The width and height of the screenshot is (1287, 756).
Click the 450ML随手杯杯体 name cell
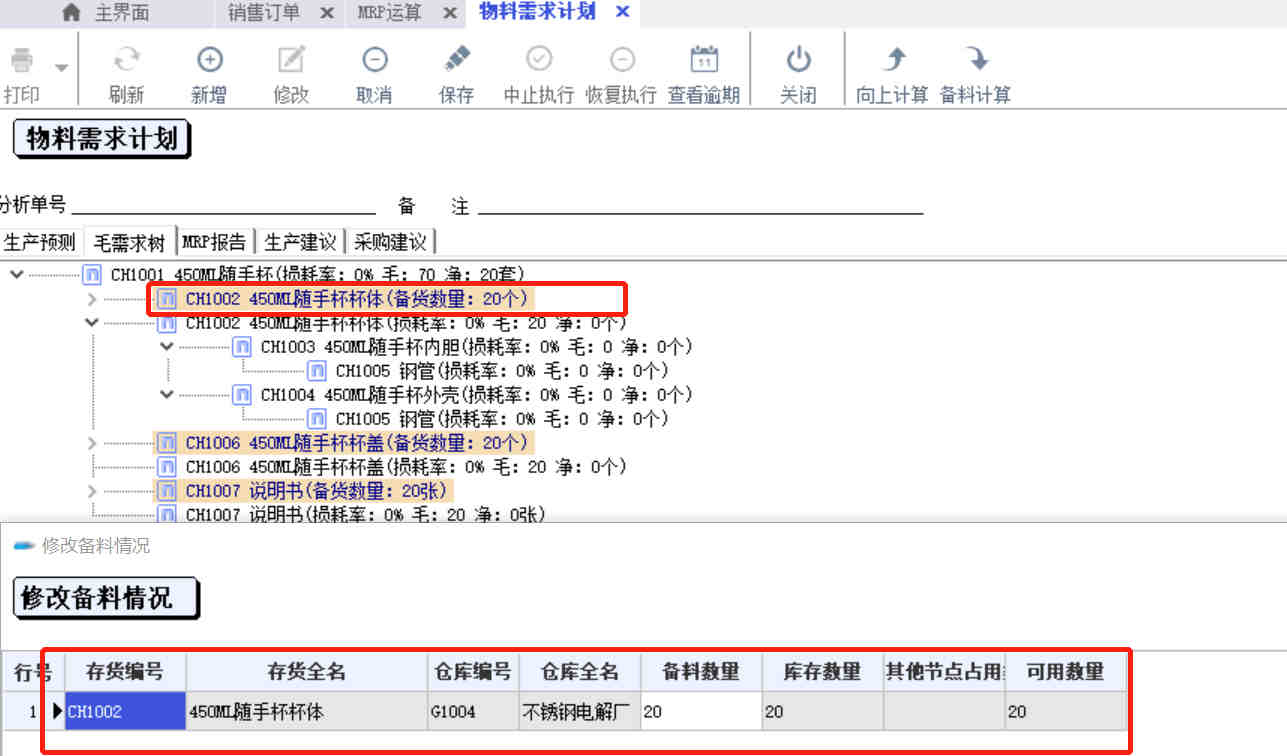[306, 712]
